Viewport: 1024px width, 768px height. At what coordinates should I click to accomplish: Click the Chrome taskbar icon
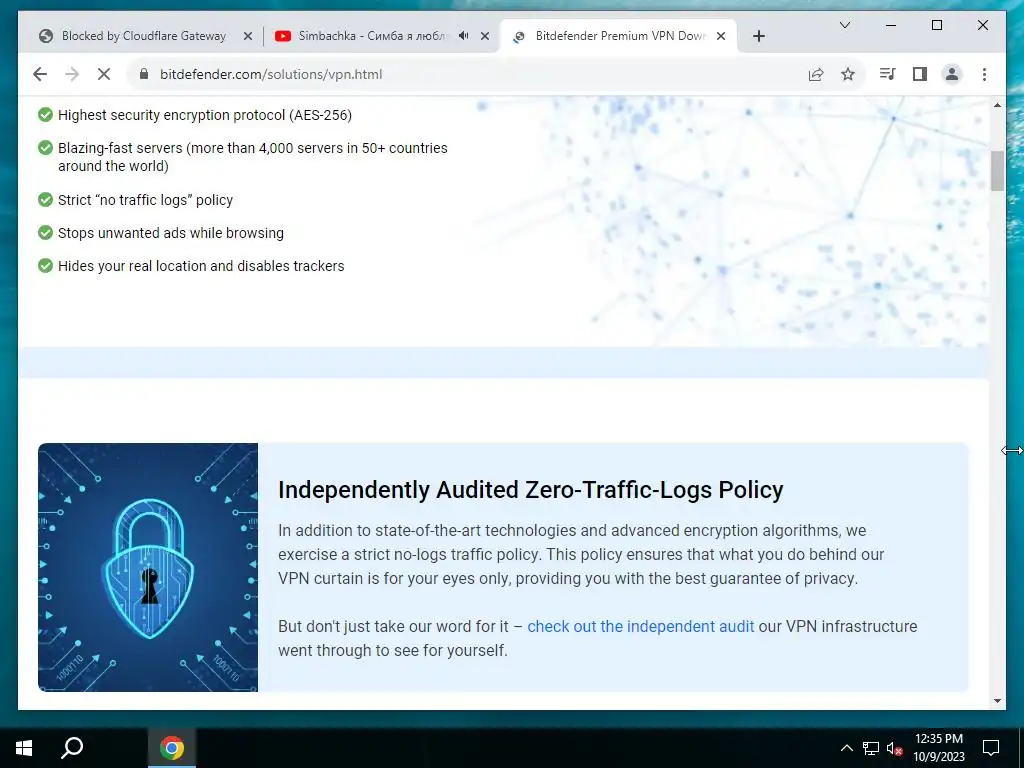[x=172, y=748]
